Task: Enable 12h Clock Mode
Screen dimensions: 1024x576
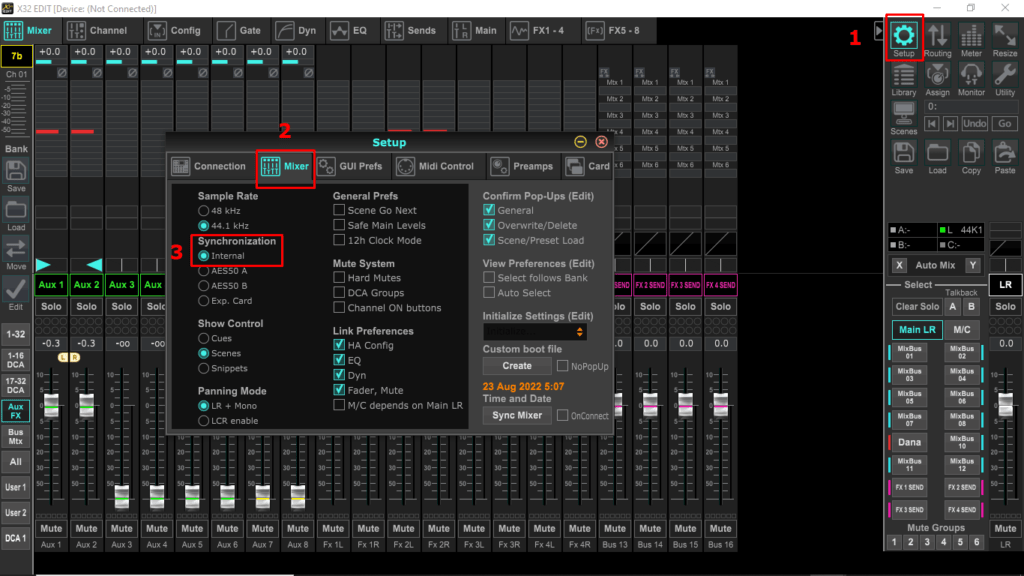Action: pyautogui.click(x=340, y=241)
